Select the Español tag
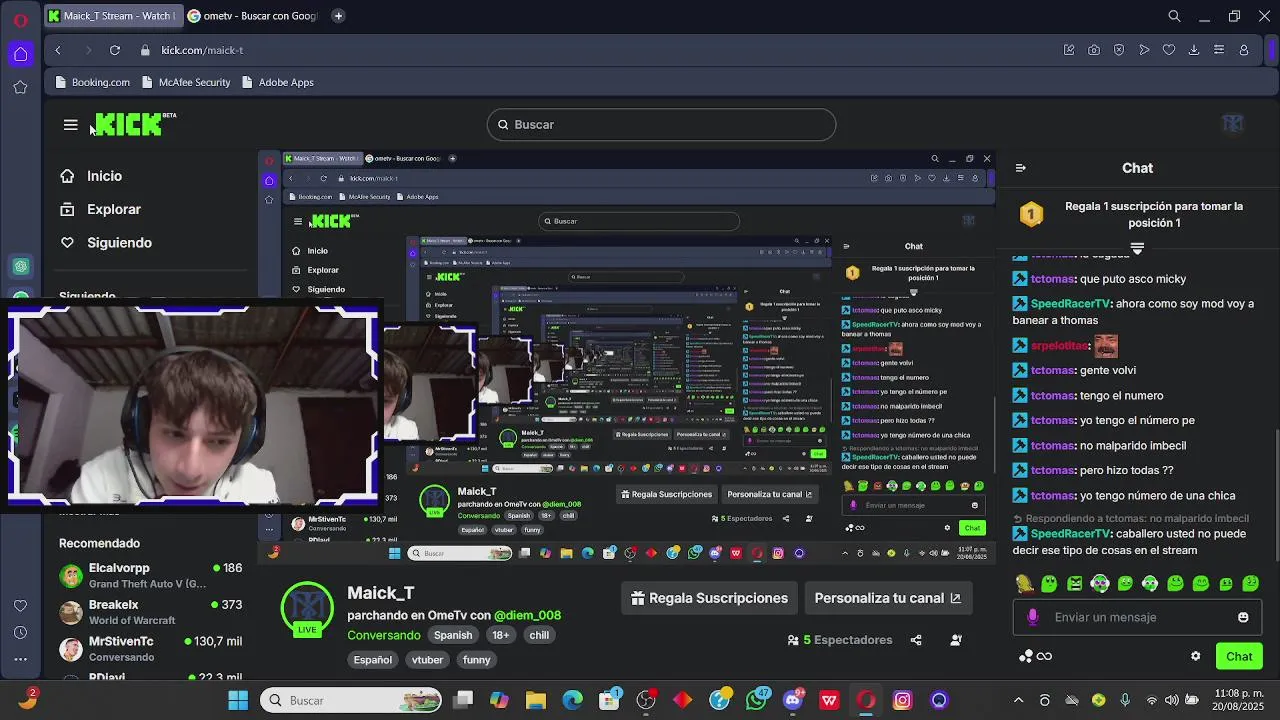The height and width of the screenshot is (720, 1280). [373, 660]
